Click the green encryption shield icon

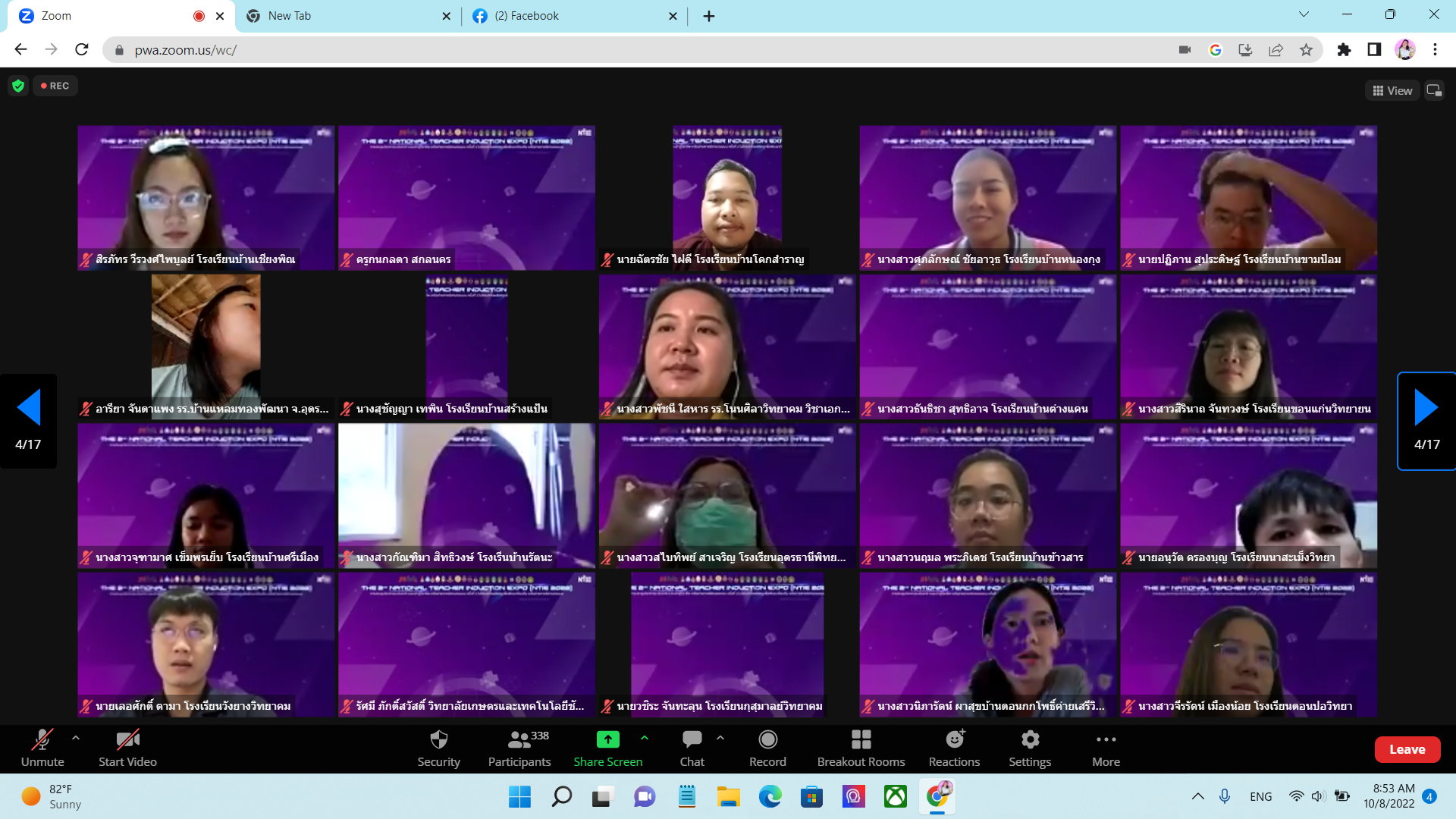click(18, 86)
